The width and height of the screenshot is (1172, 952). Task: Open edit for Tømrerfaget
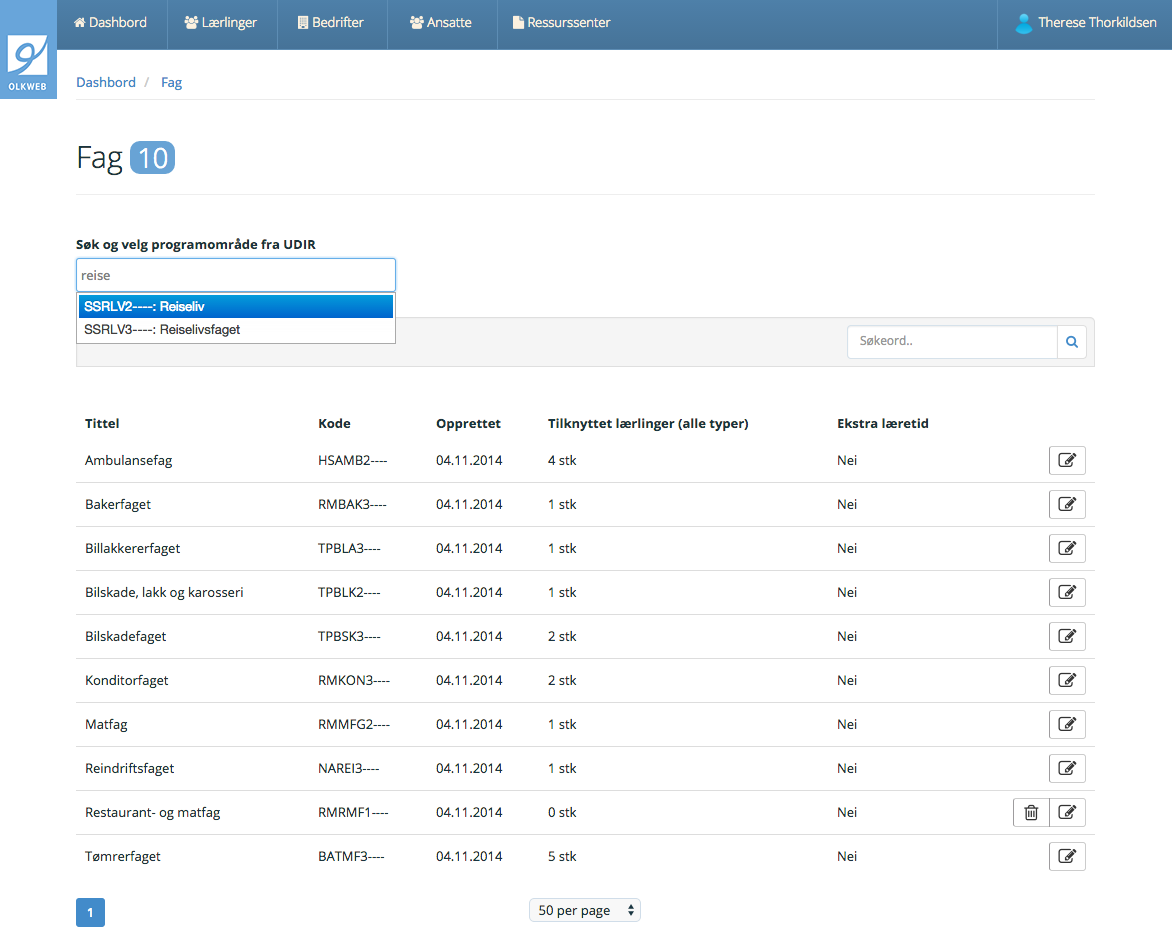point(1067,857)
